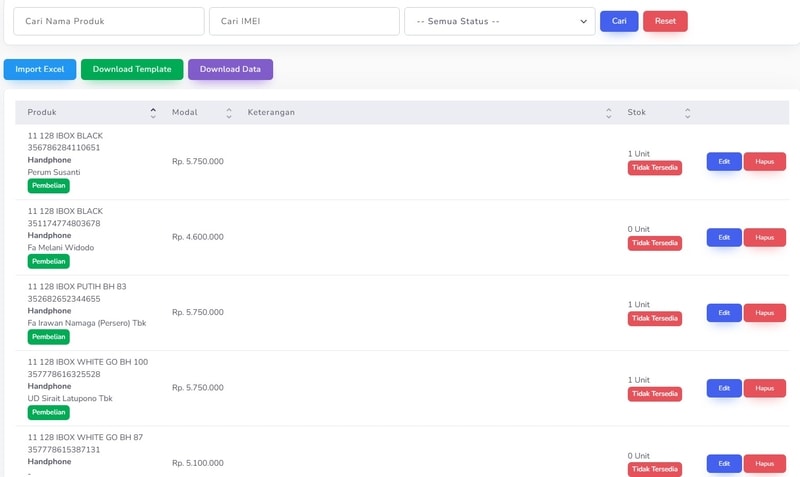This screenshot has width=800, height=477.
Task: Sort table by Keterangan column arrows
Action: (x=609, y=113)
